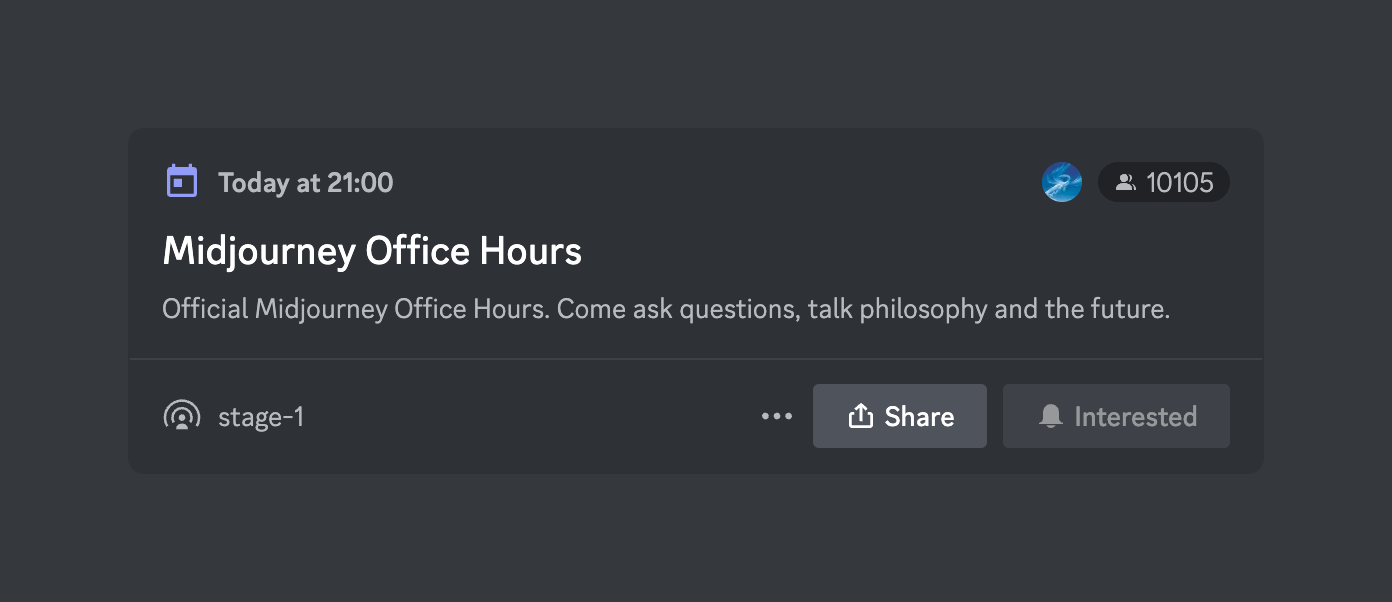Enable event notification via the bell toggle
1392x602 pixels.
coord(1116,416)
